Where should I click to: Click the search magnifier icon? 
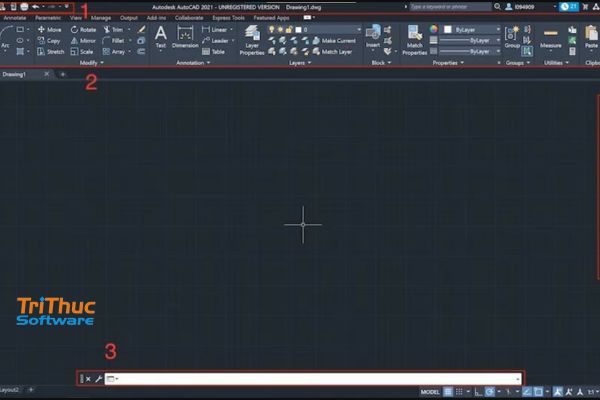click(497, 7)
